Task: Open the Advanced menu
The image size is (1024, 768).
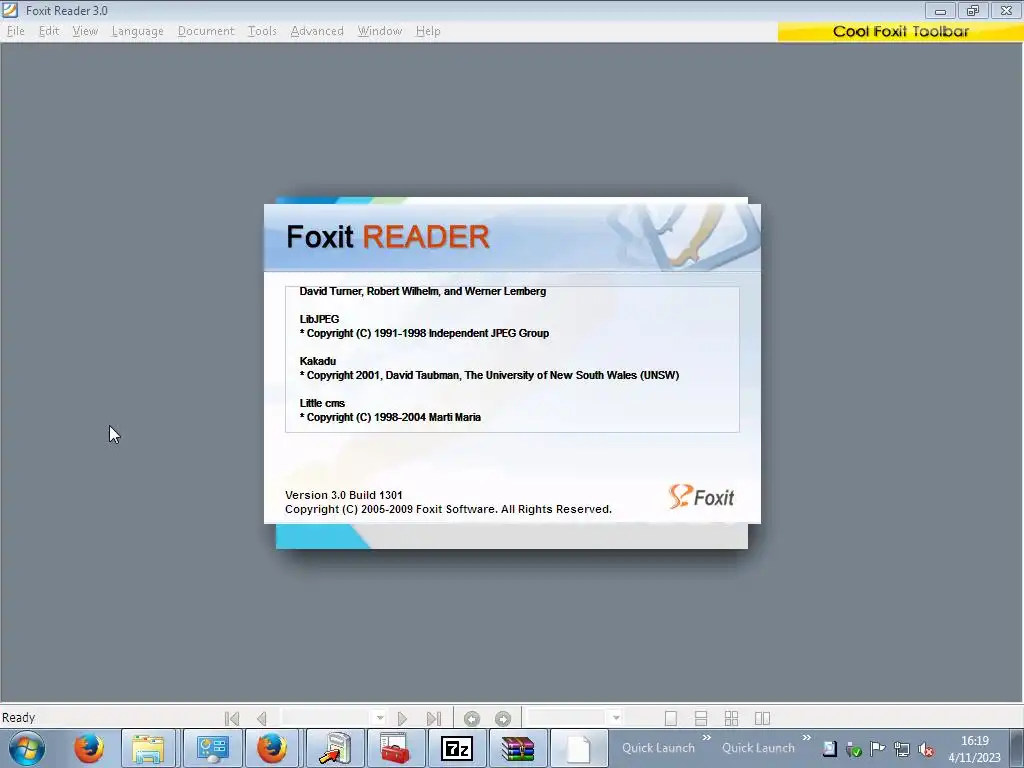Action: [317, 31]
